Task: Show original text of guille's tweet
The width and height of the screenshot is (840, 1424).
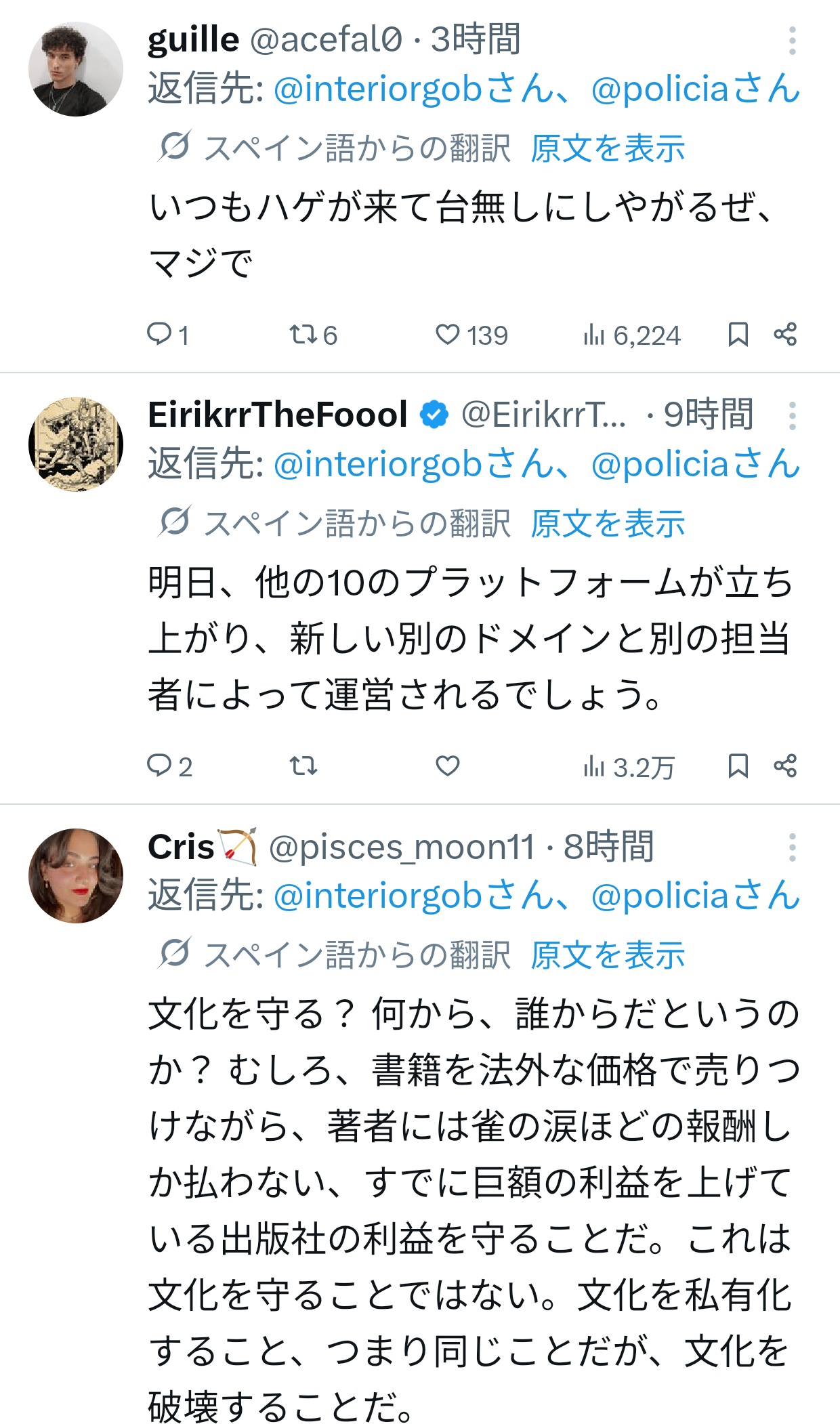Action: (x=608, y=148)
